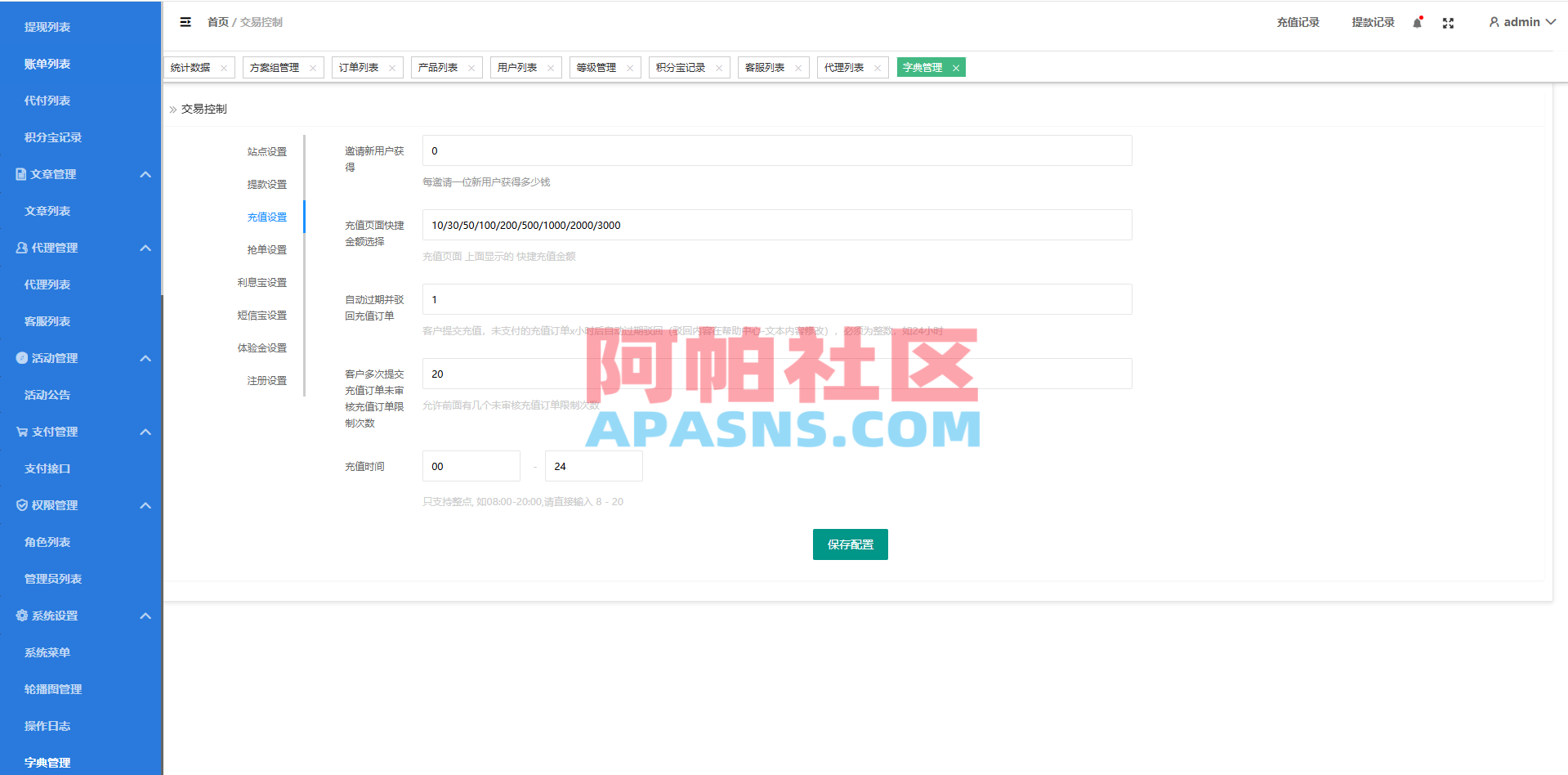Click the admin user avatar icon

click(x=1494, y=22)
